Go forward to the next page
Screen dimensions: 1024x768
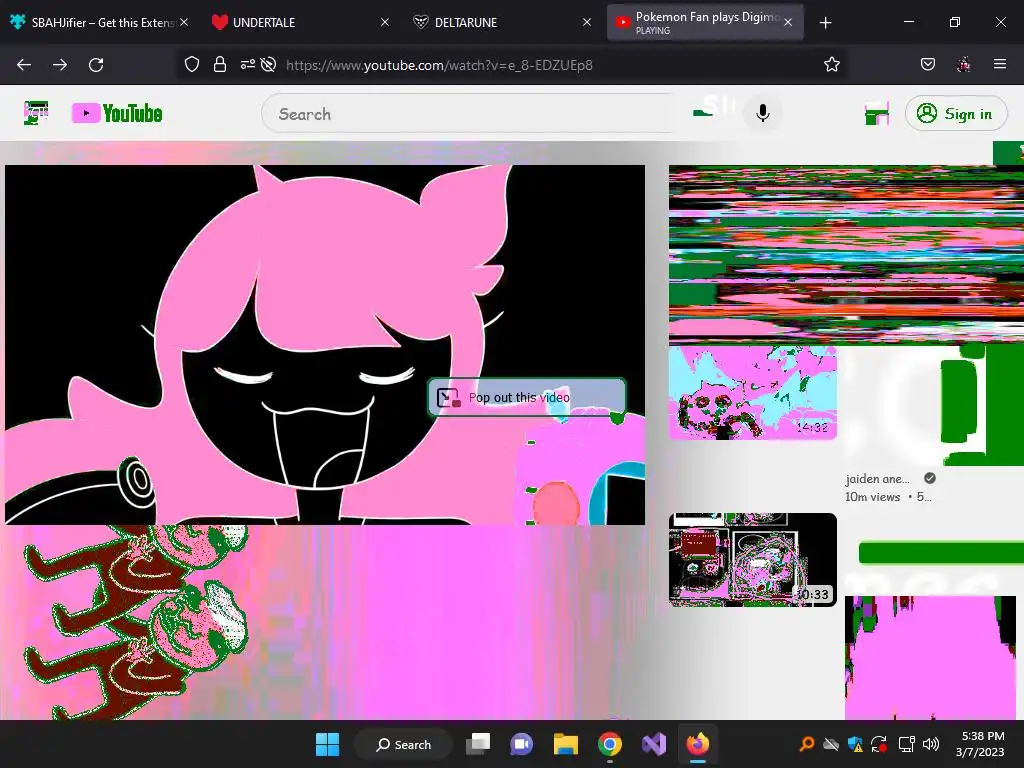[x=60, y=65]
